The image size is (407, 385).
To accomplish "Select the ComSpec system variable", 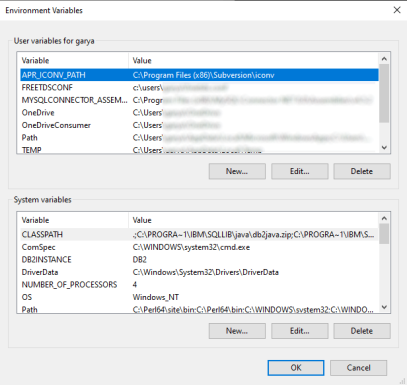I will [x=199, y=247].
